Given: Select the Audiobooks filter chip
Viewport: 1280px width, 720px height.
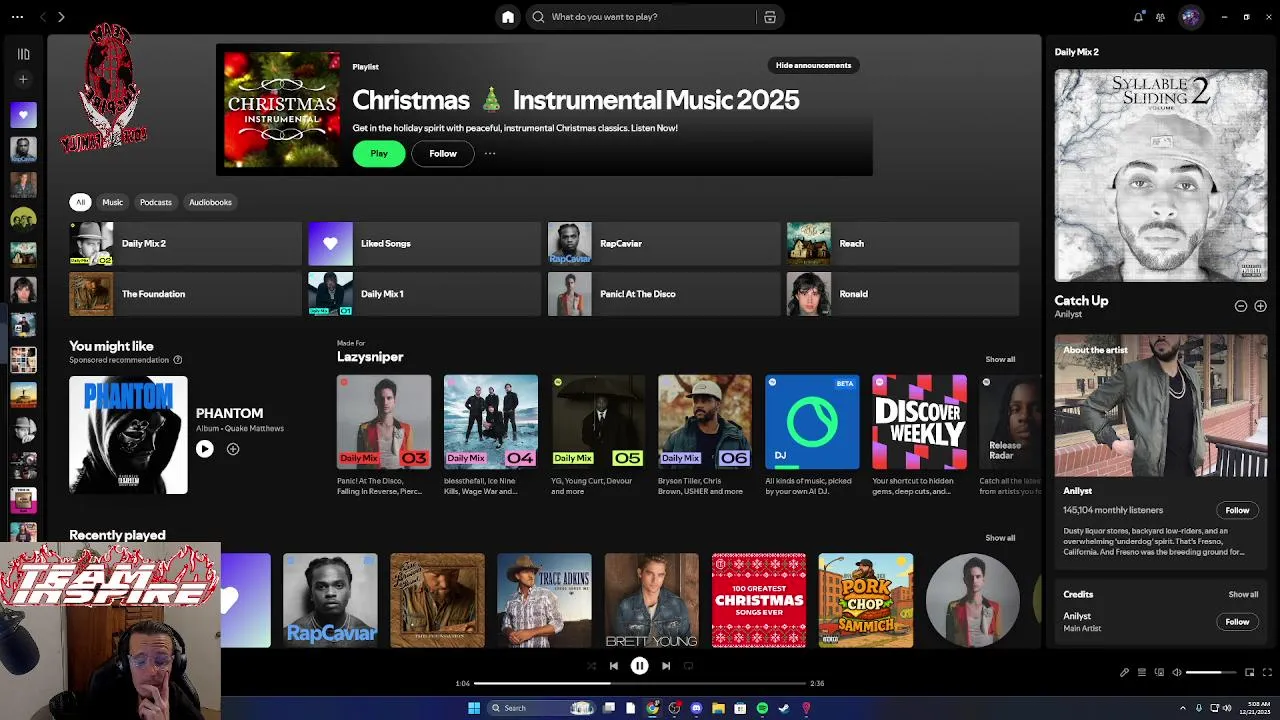Looking at the screenshot, I should (x=210, y=202).
